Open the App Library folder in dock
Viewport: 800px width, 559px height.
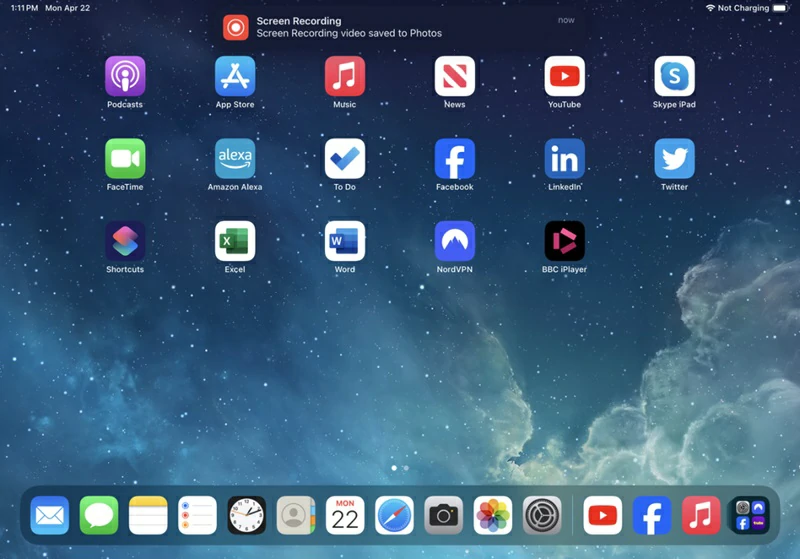coord(751,515)
